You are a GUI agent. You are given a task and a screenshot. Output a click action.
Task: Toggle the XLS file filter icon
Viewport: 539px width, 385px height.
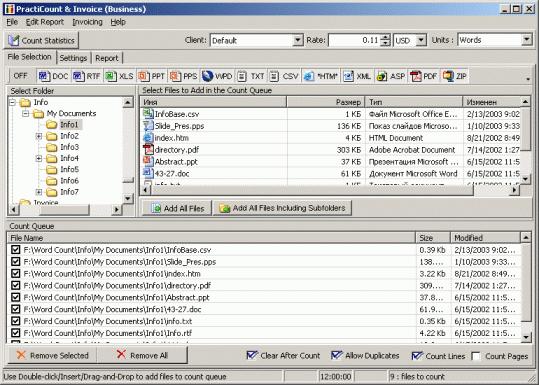(119, 76)
